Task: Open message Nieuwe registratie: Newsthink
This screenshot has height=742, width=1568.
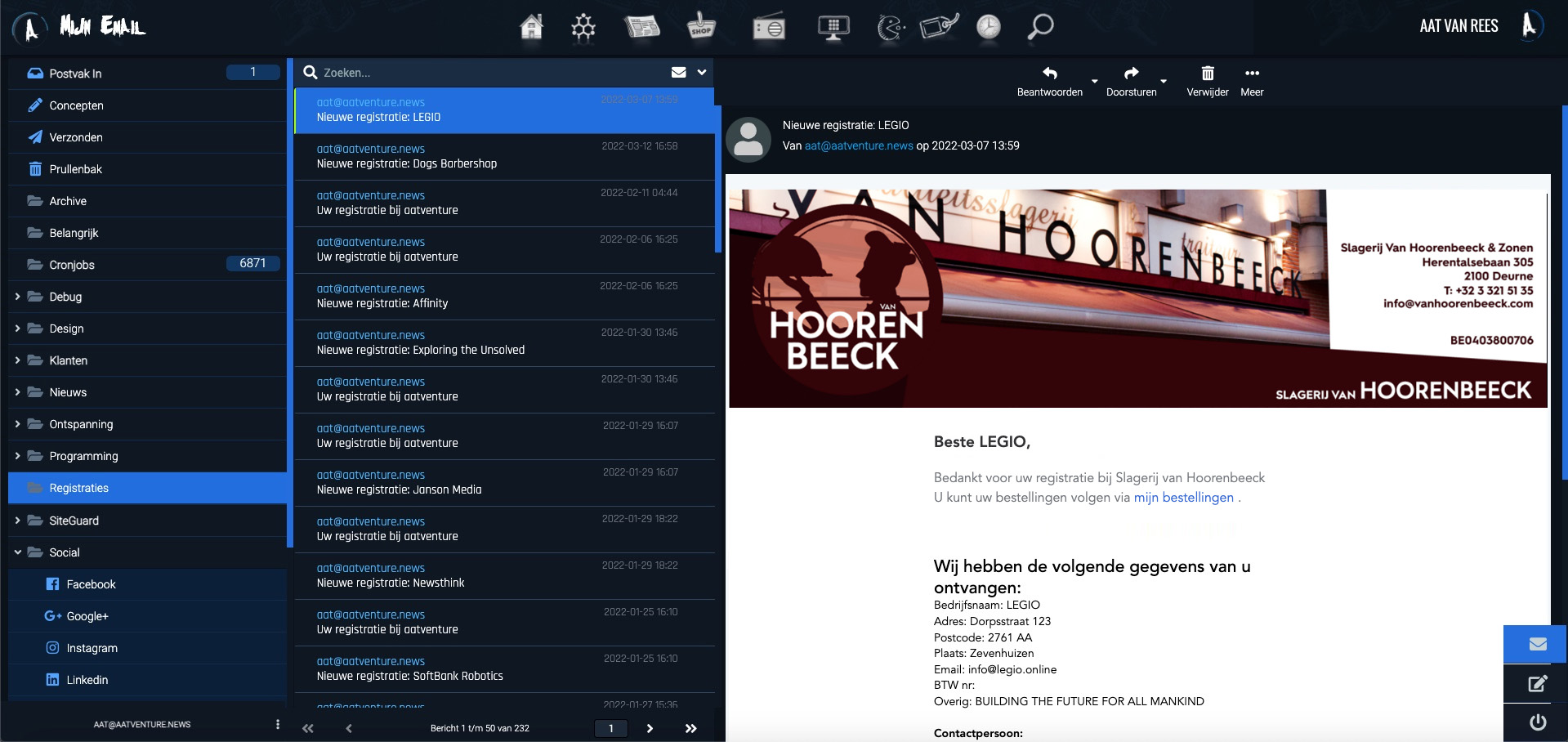Action: click(x=504, y=576)
